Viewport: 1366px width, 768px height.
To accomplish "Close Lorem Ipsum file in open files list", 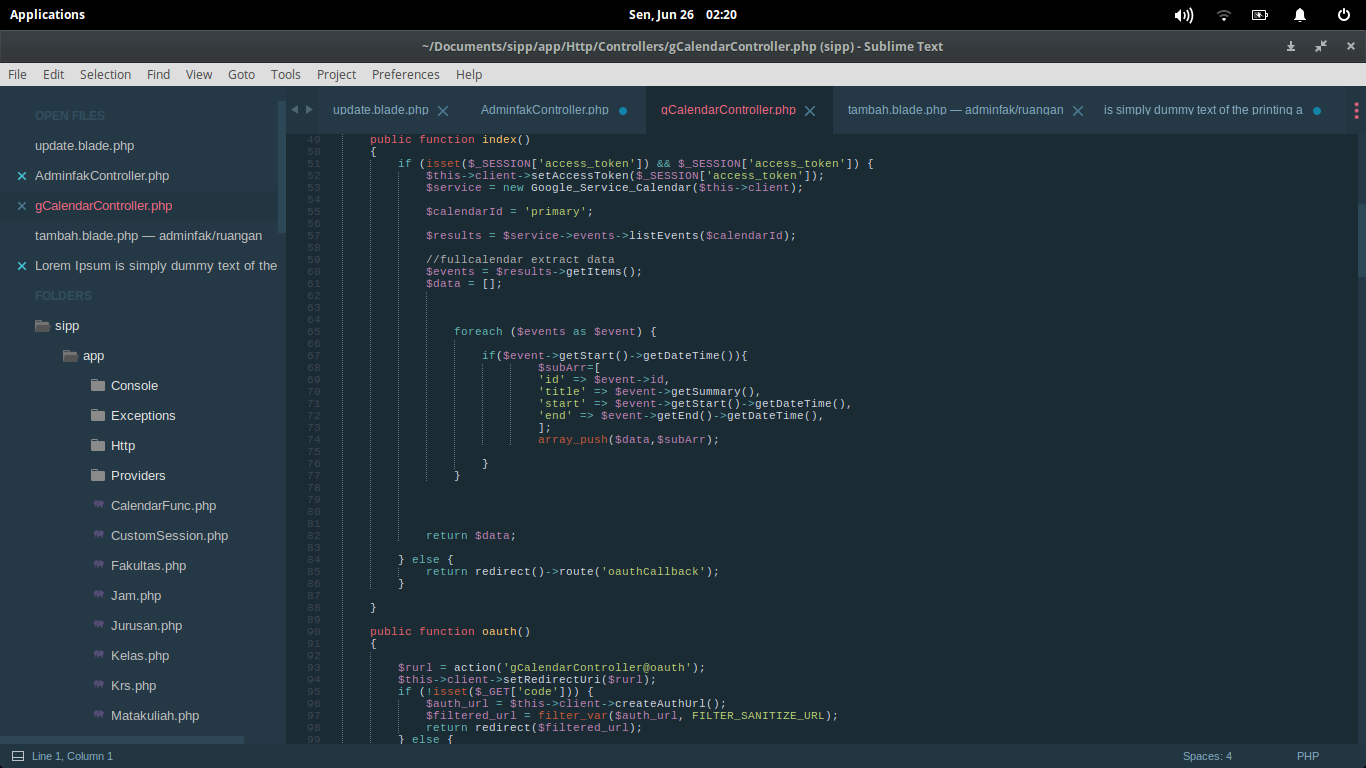I will pyautogui.click(x=22, y=266).
